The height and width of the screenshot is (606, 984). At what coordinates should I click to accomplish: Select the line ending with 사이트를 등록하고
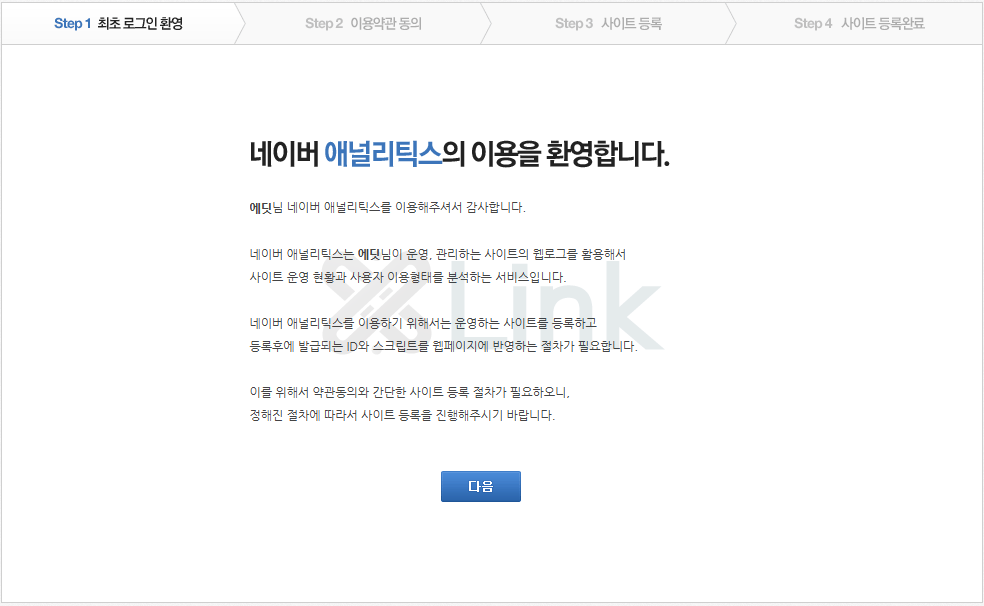point(423,323)
